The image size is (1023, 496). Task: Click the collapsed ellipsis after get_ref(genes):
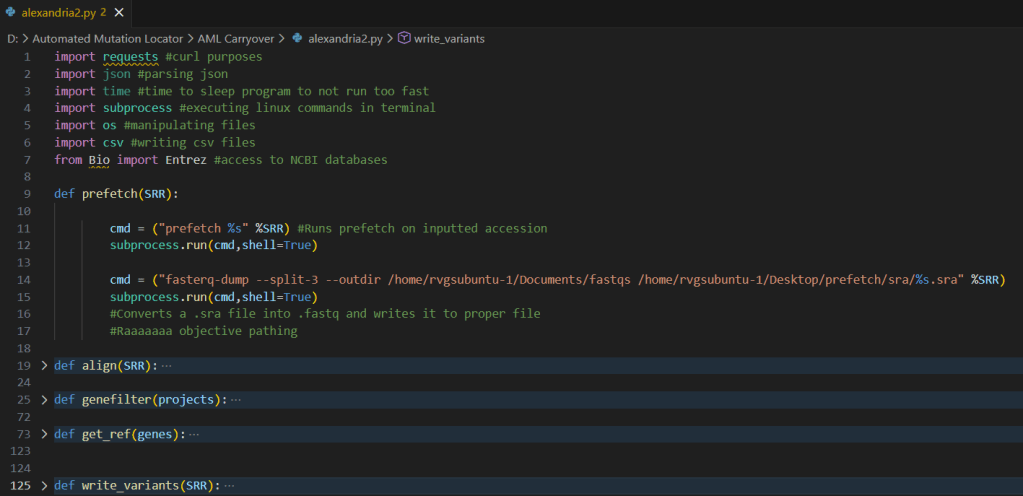click(x=194, y=434)
